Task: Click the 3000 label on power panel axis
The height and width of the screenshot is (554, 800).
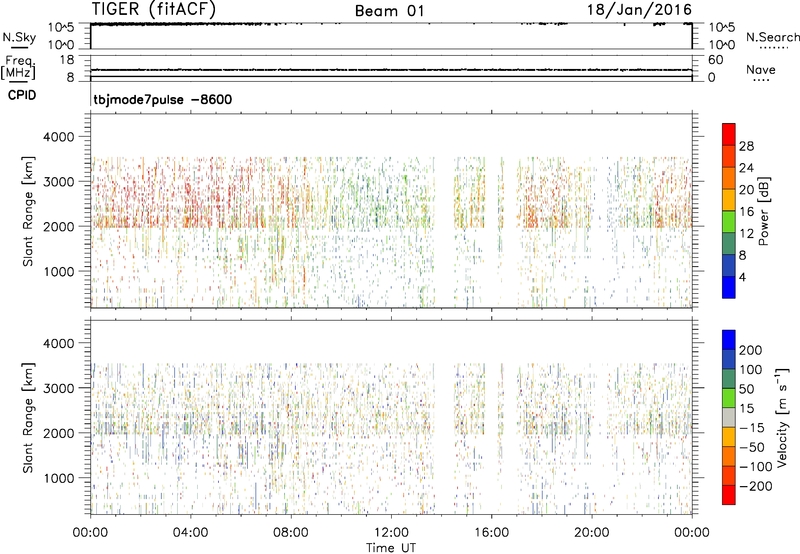Action: click(58, 182)
